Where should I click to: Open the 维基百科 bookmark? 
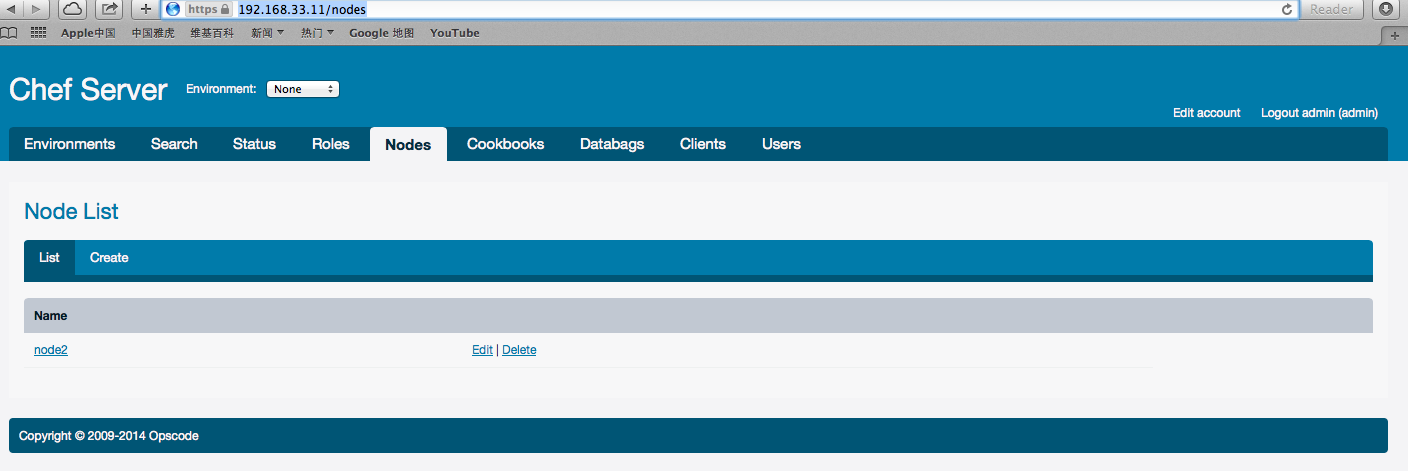click(x=212, y=33)
